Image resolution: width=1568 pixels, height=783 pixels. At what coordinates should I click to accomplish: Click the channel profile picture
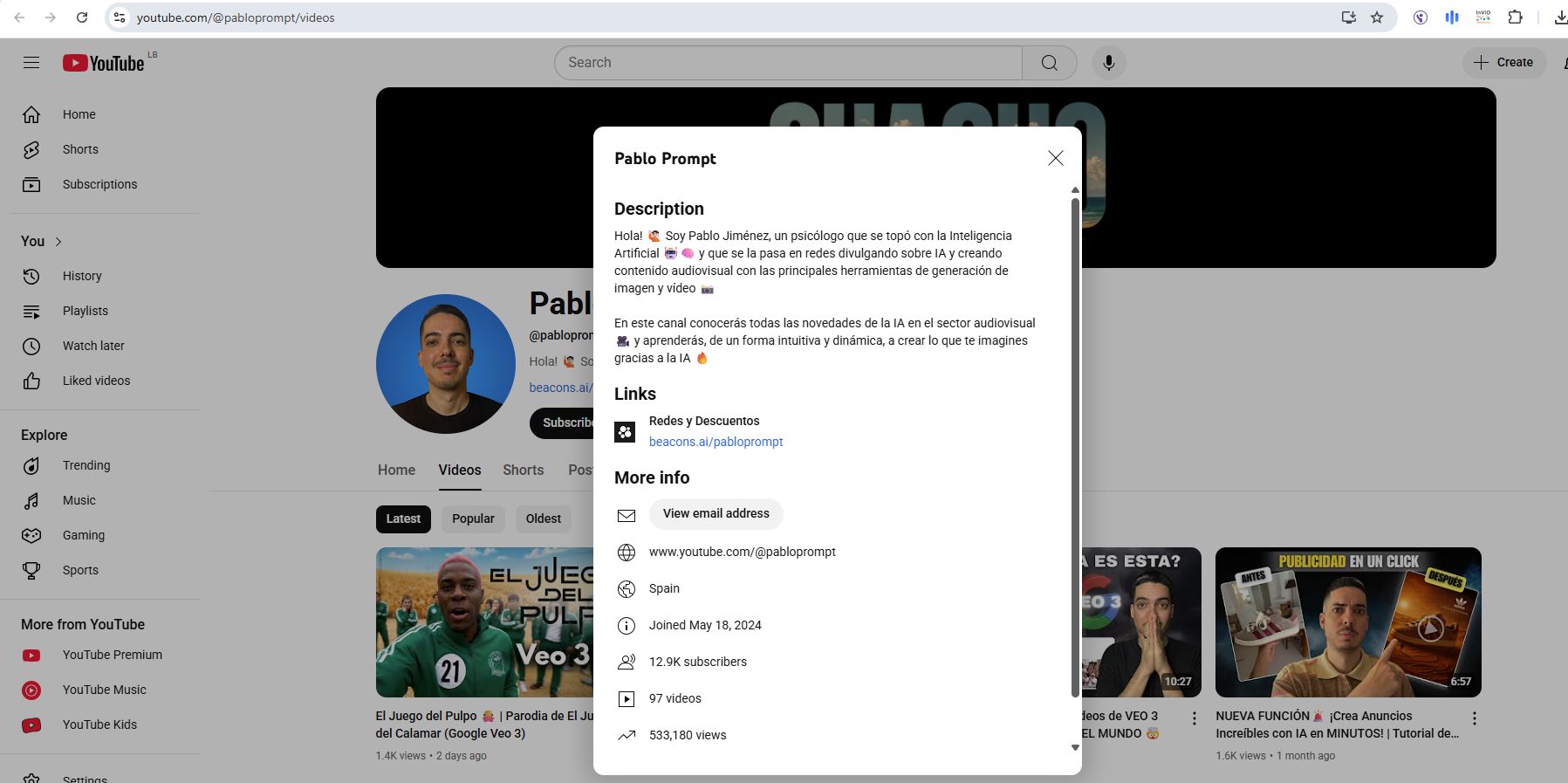coord(446,364)
